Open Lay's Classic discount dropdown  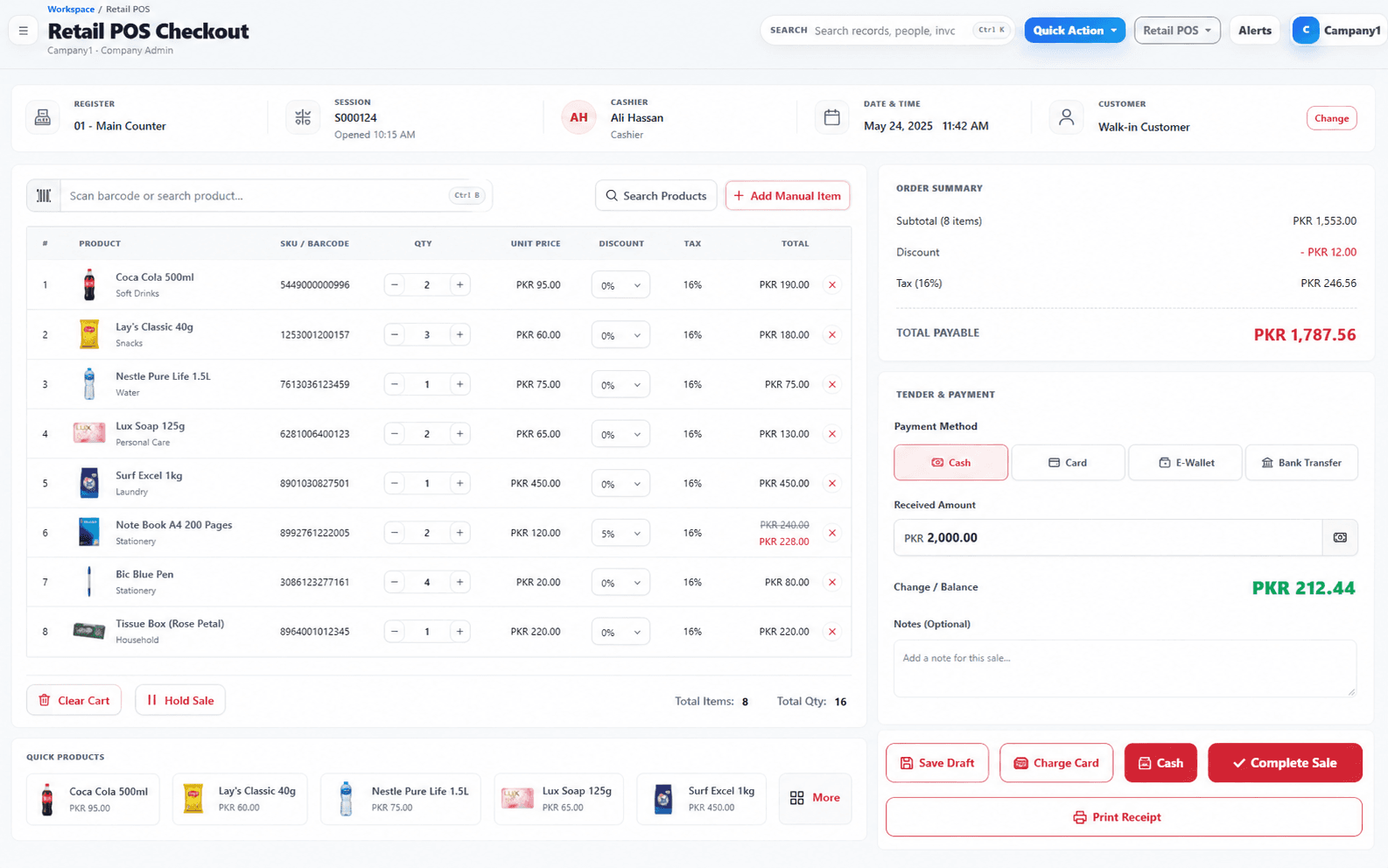[x=620, y=335]
